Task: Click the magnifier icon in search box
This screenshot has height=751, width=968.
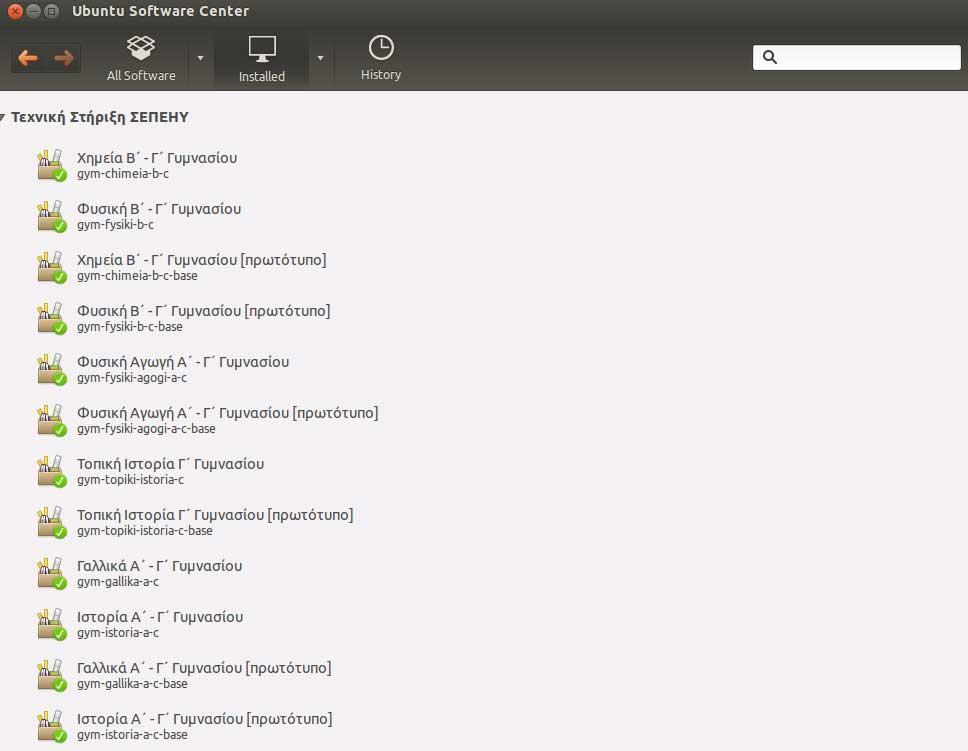Action: (x=769, y=57)
